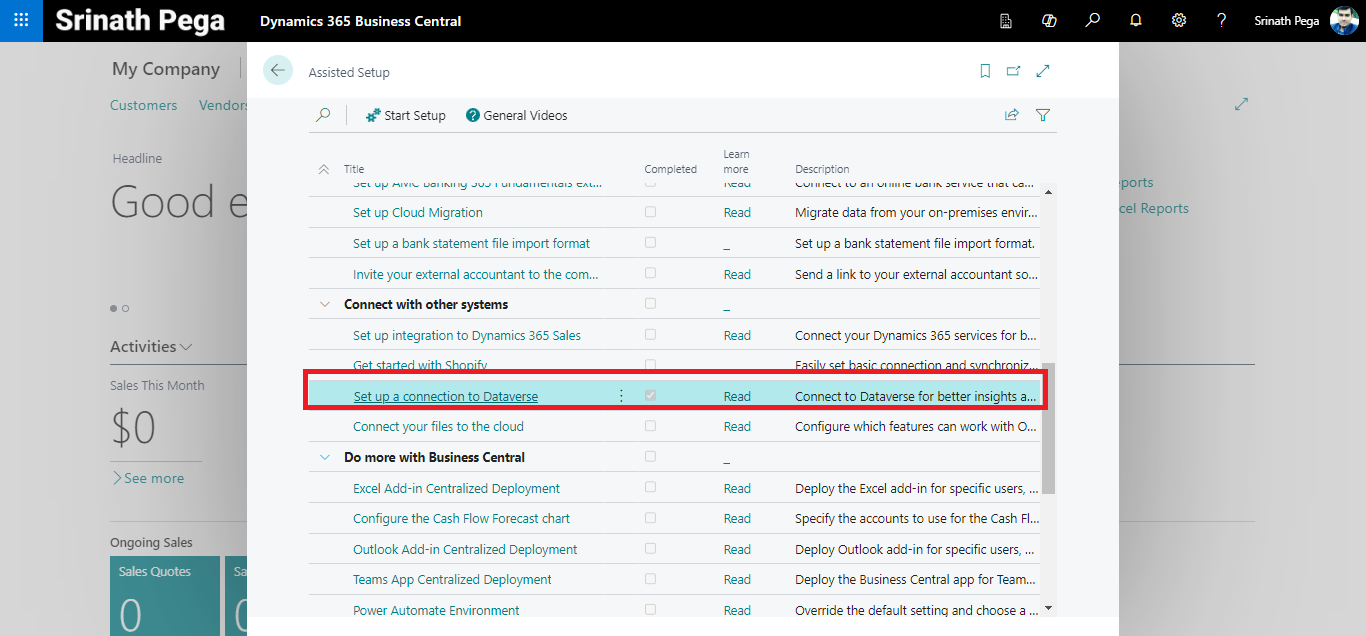
Task: Click the vertical scrollbar of the setup list
Action: [x=1048, y=428]
